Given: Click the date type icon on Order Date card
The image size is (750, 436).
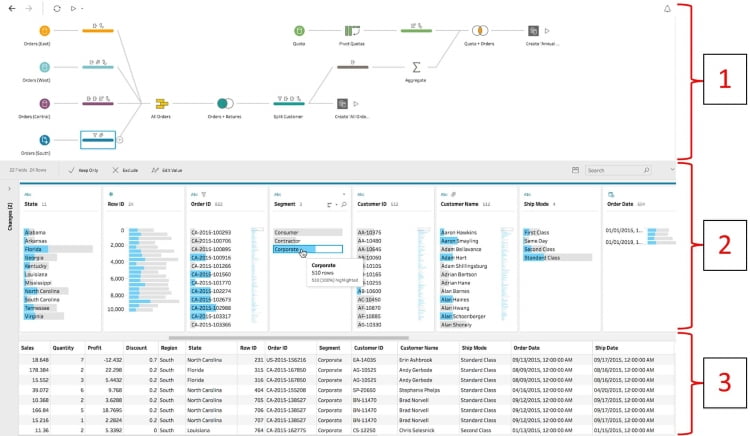Looking at the screenshot, I should coord(611,195).
